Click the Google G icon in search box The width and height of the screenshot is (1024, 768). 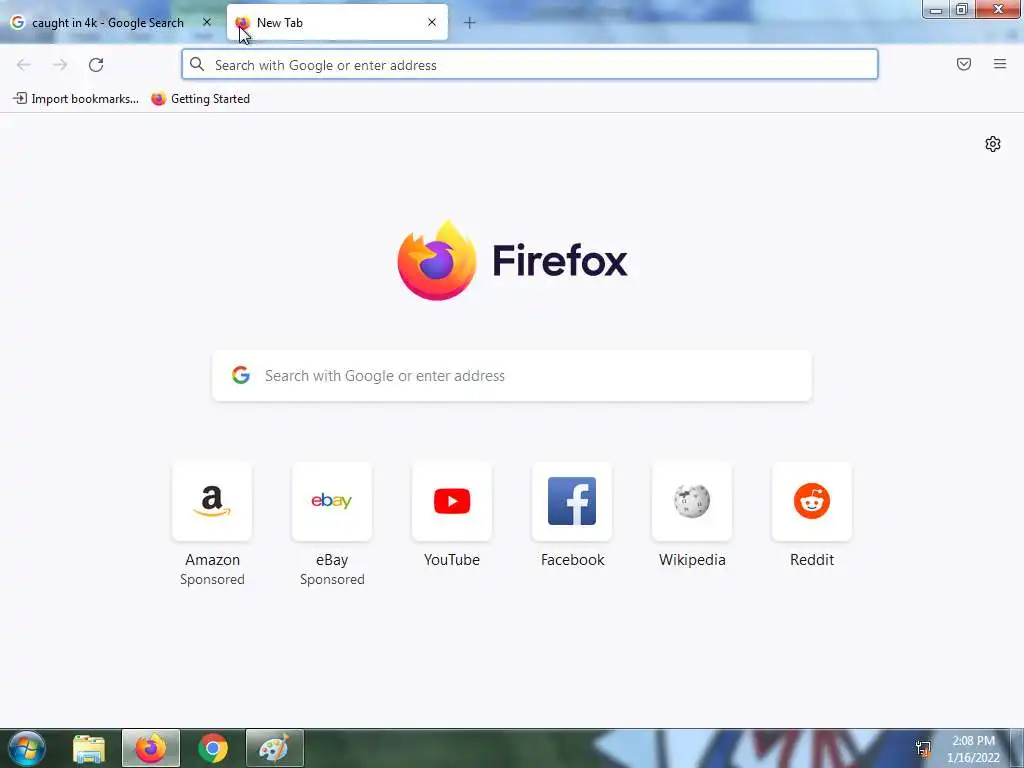[241, 375]
